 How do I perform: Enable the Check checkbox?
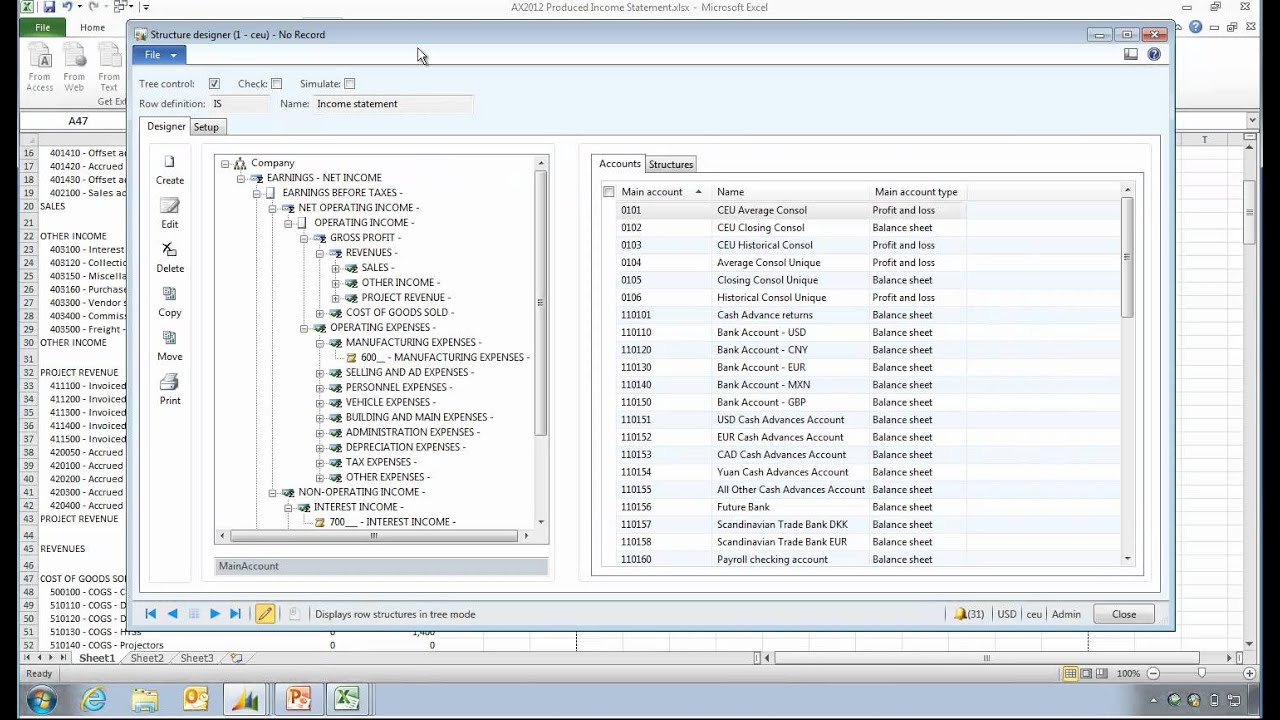pyautogui.click(x=277, y=84)
